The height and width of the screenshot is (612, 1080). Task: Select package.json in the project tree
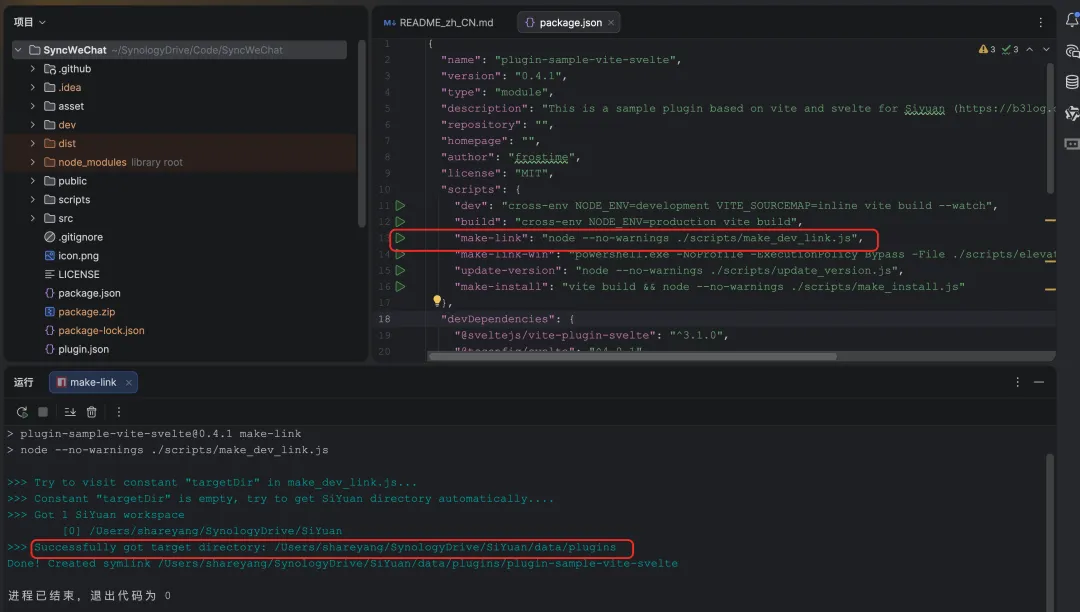pyautogui.click(x=83, y=293)
